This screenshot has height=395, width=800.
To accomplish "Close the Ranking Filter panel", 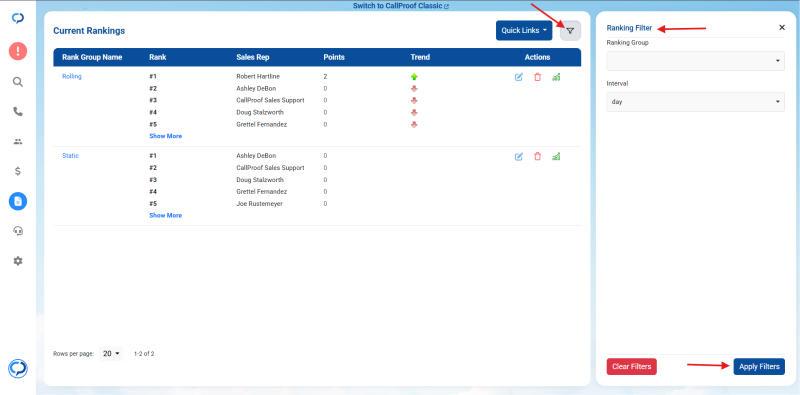I will coord(782,28).
